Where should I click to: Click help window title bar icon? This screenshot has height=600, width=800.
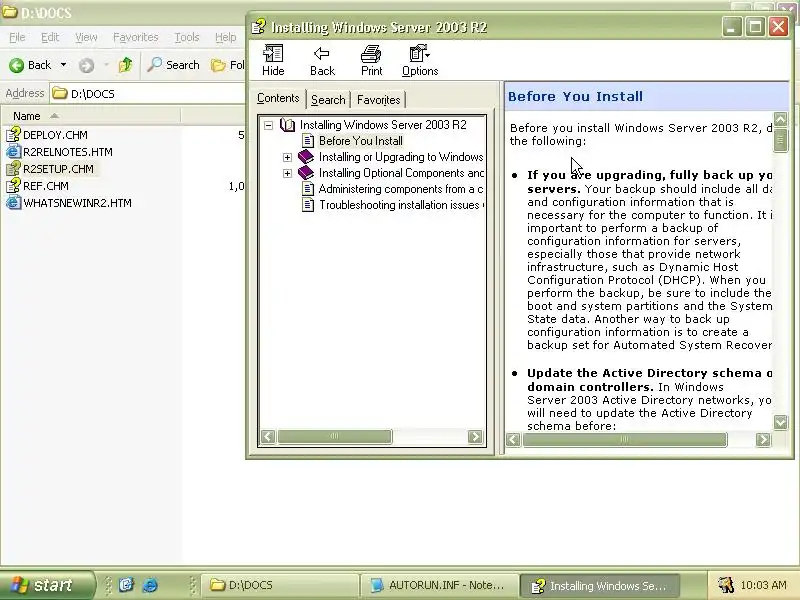point(259,26)
